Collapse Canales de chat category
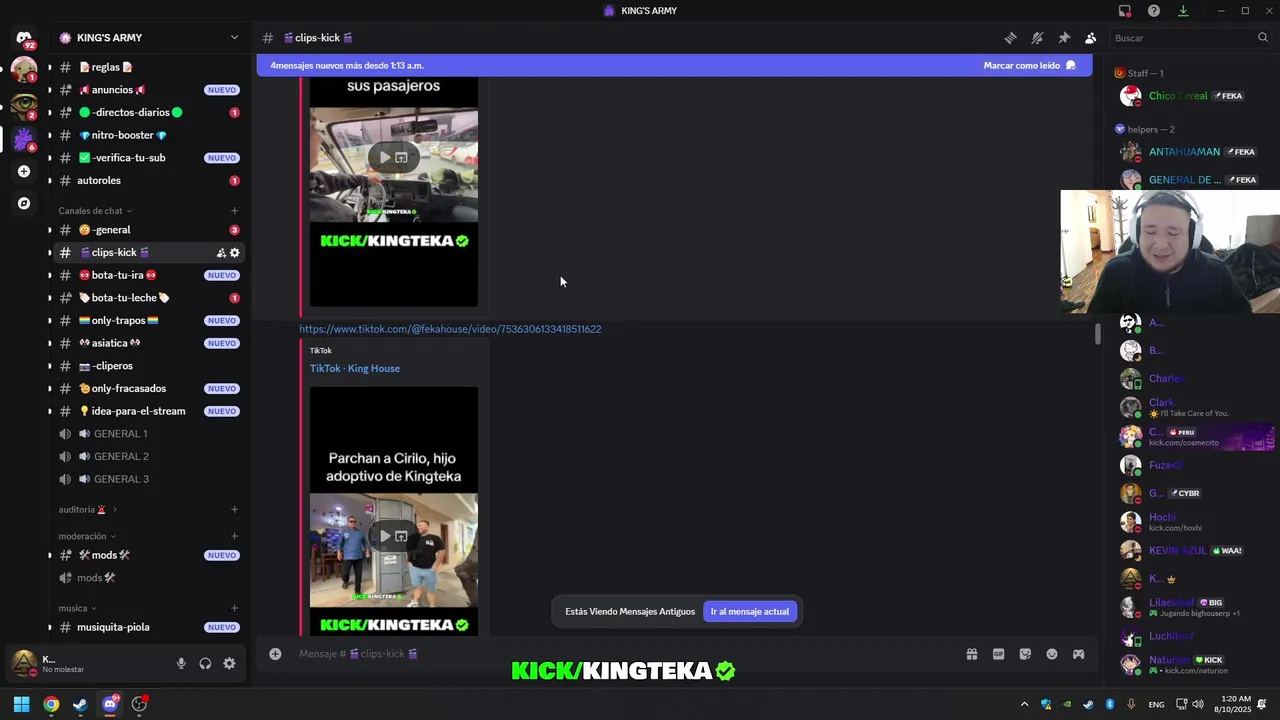 click(95, 211)
